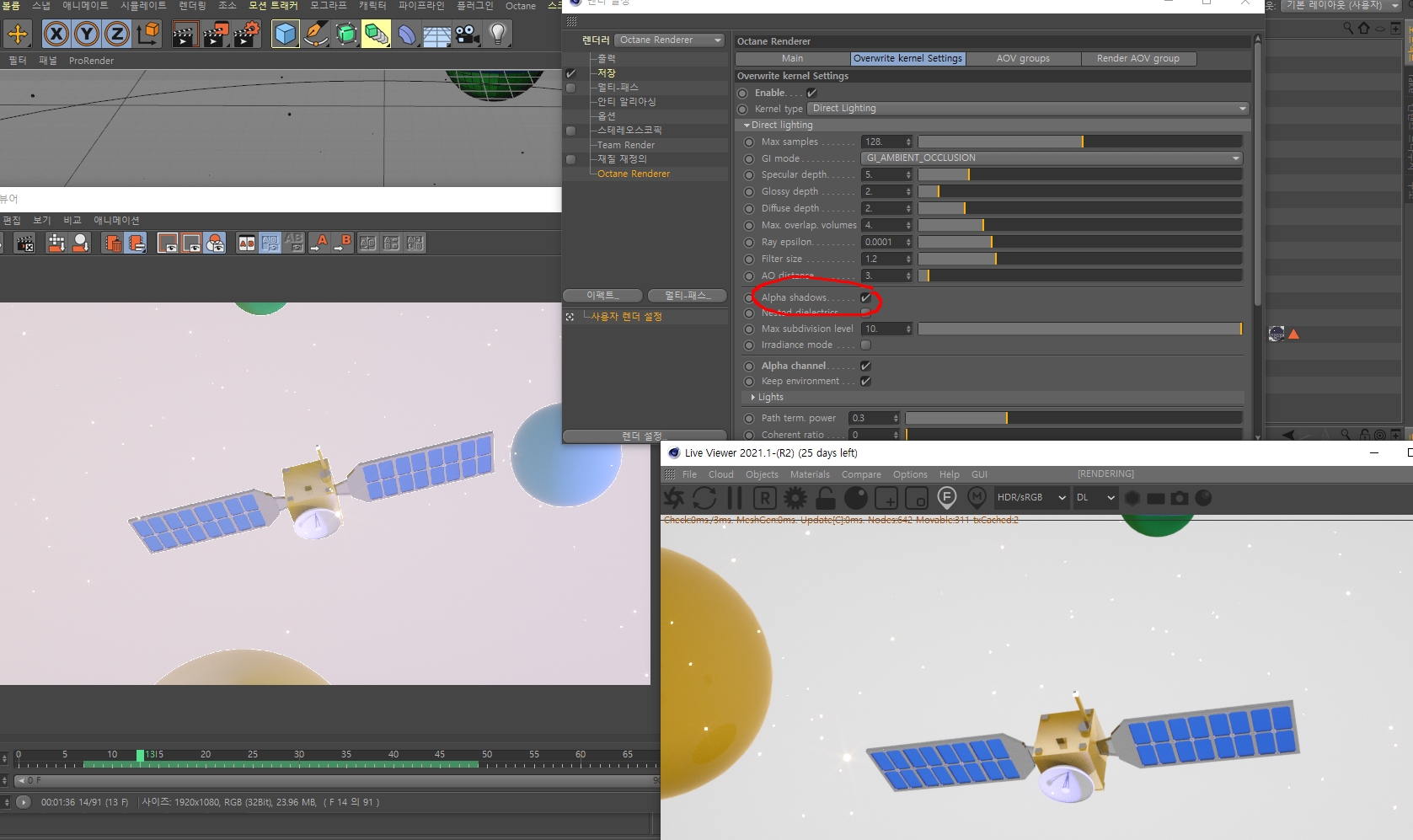Toggle the Alpha shadows checkbox
The width and height of the screenshot is (1413, 840).
click(x=865, y=297)
